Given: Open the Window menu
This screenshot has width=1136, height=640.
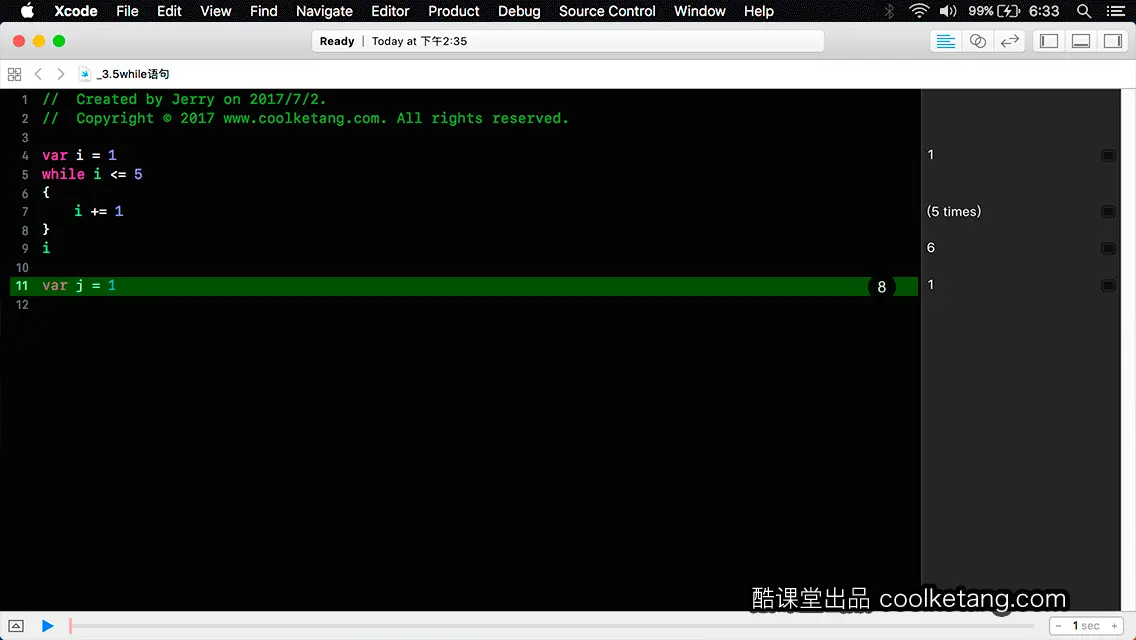Looking at the screenshot, I should [699, 11].
